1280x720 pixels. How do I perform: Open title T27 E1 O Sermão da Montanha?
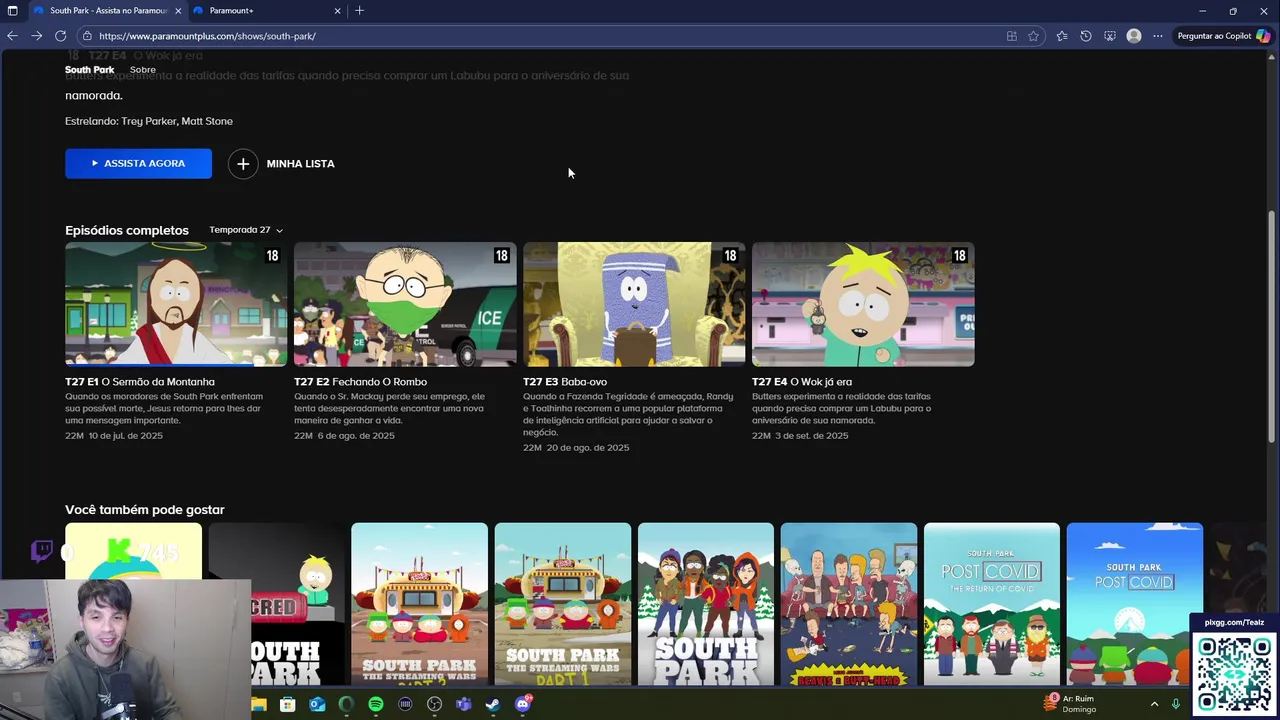coord(140,382)
